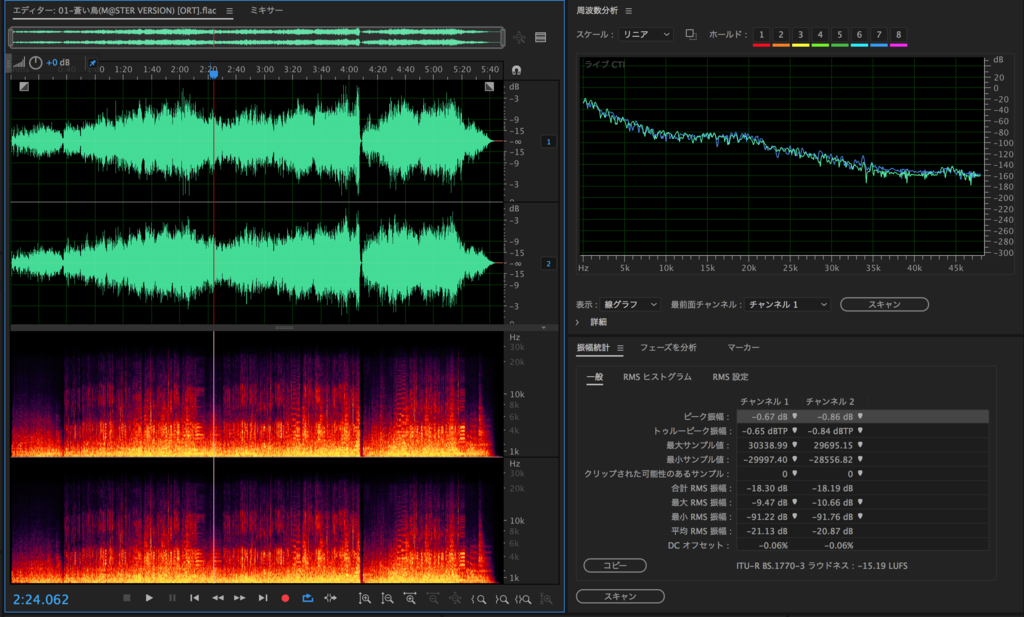
Task: Select the 一般 sub-tab
Action: (594, 377)
